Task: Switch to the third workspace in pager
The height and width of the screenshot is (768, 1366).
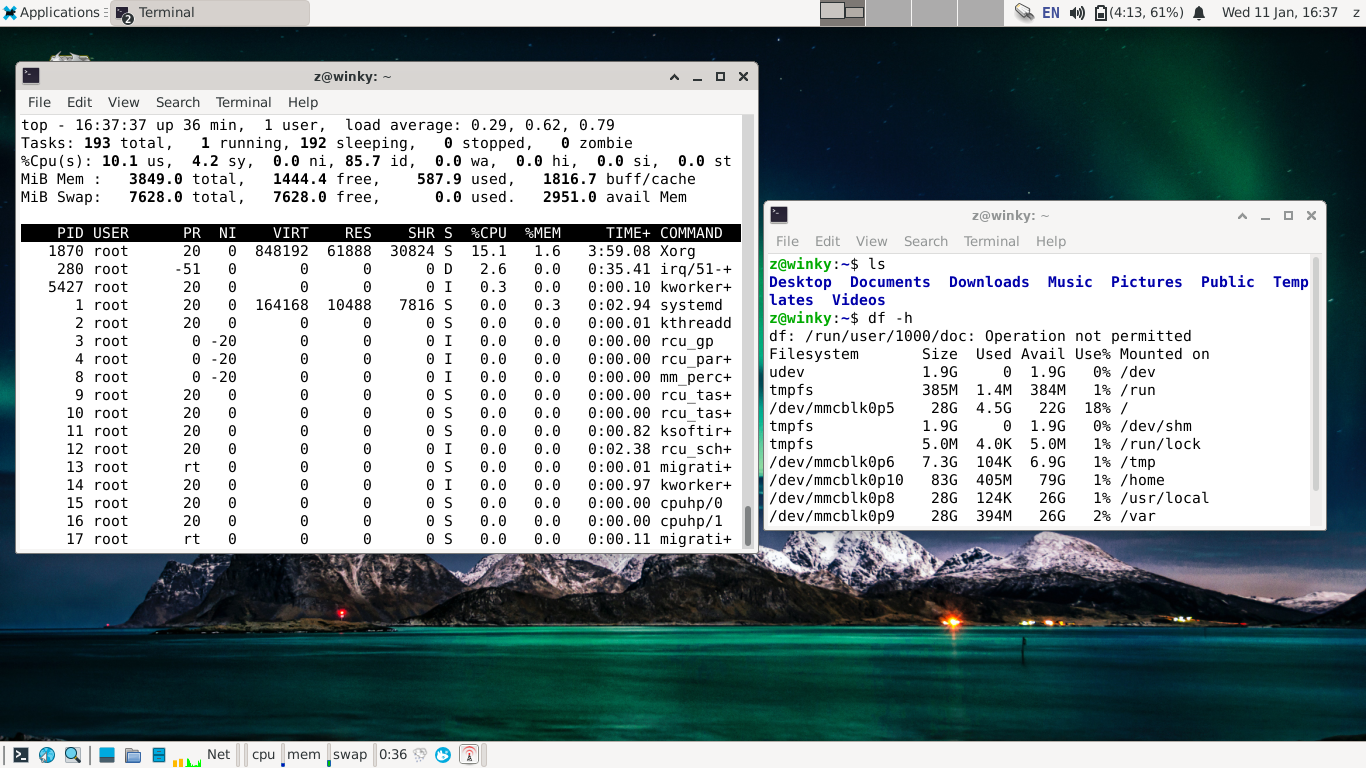Action: [x=934, y=13]
